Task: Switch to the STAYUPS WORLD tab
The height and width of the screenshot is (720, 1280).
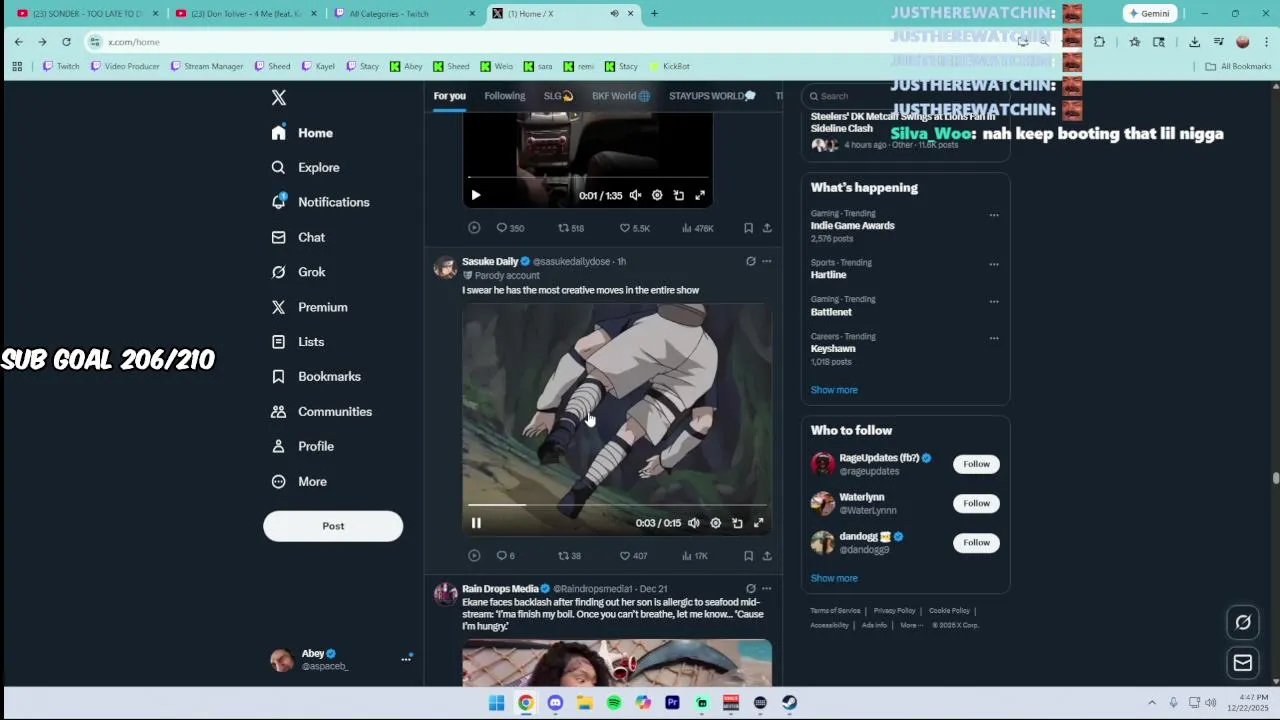Action: [712, 96]
